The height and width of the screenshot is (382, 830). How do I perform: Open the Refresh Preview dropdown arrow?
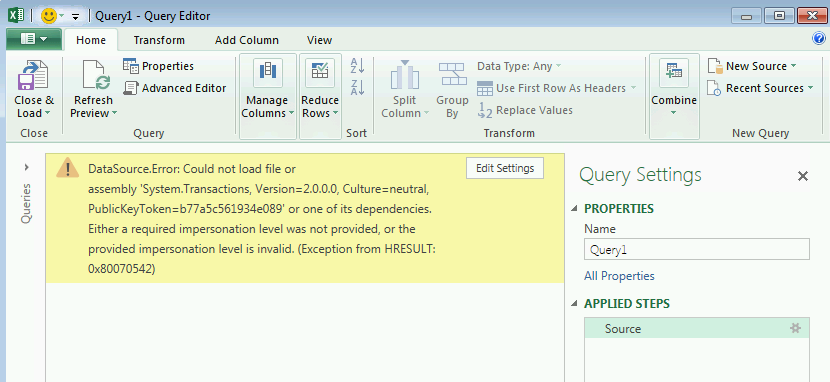coord(114,113)
